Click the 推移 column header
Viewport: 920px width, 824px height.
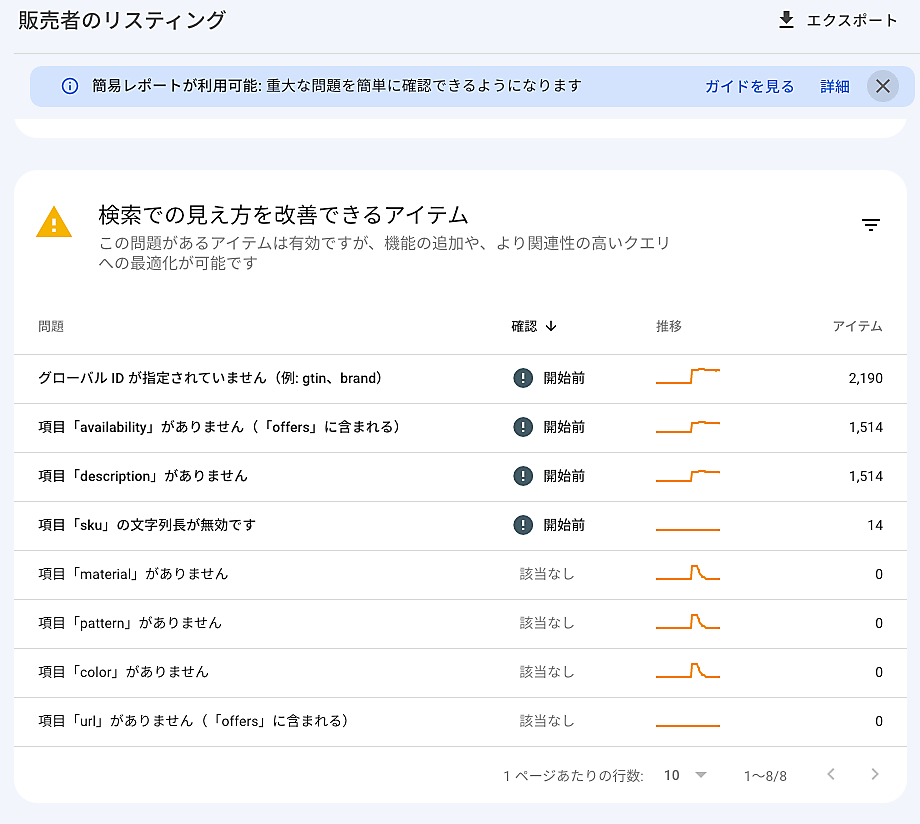tap(669, 326)
